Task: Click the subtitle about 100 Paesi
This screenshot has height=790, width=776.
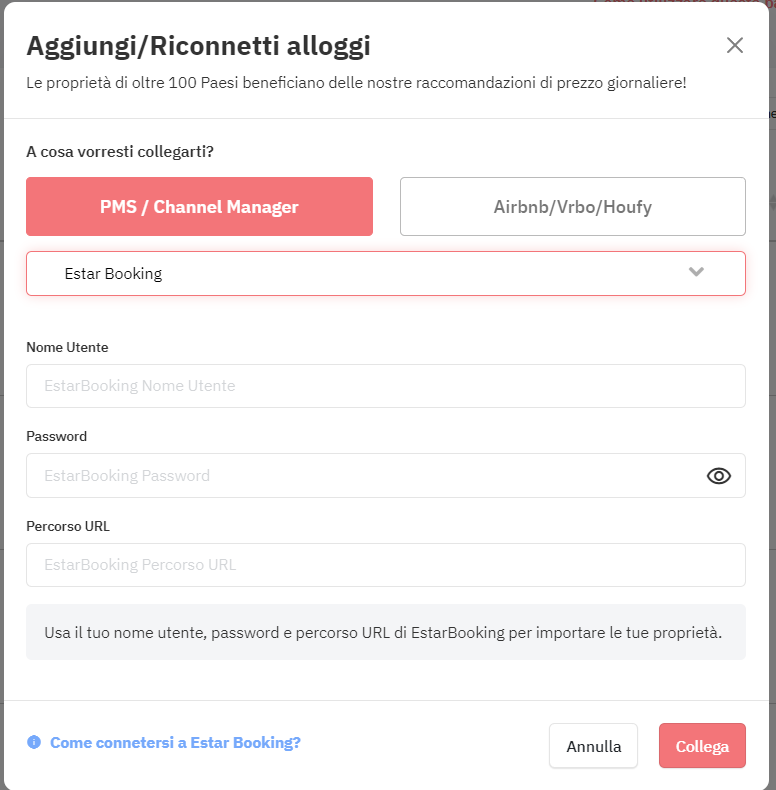Action: point(356,83)
